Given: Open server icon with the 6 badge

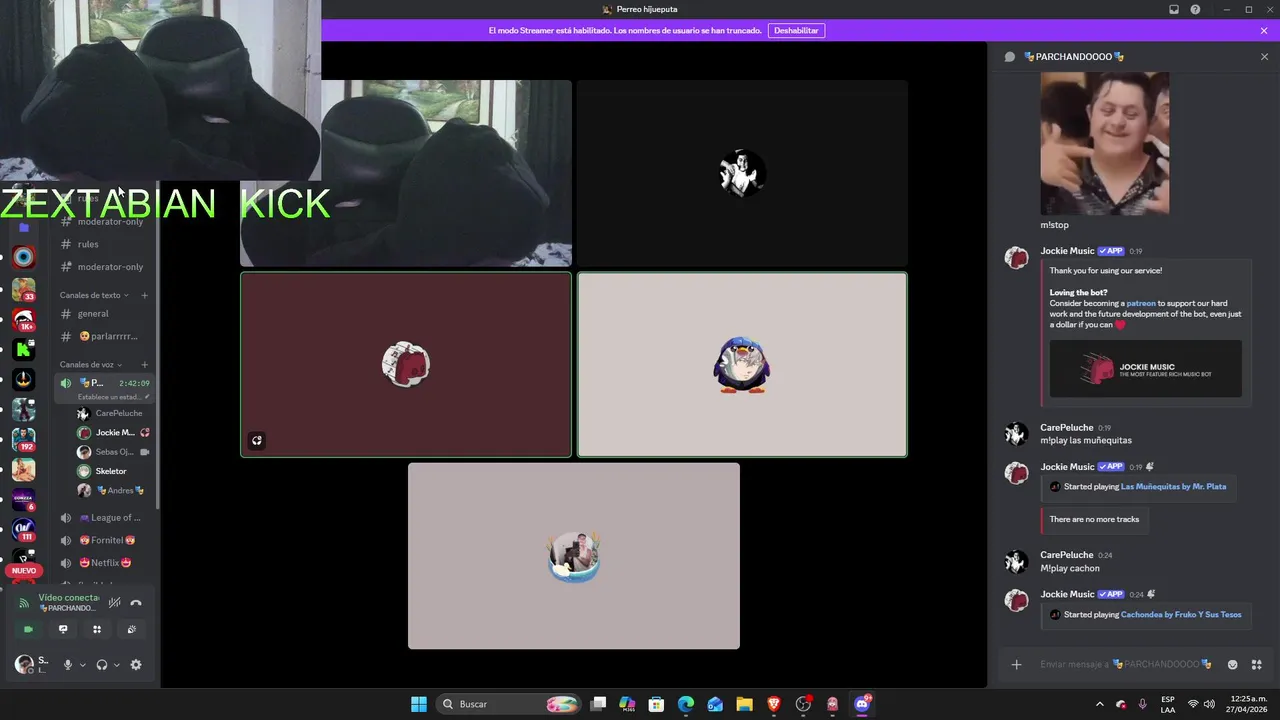Looking at the screenshot, I should coord(23,500).
